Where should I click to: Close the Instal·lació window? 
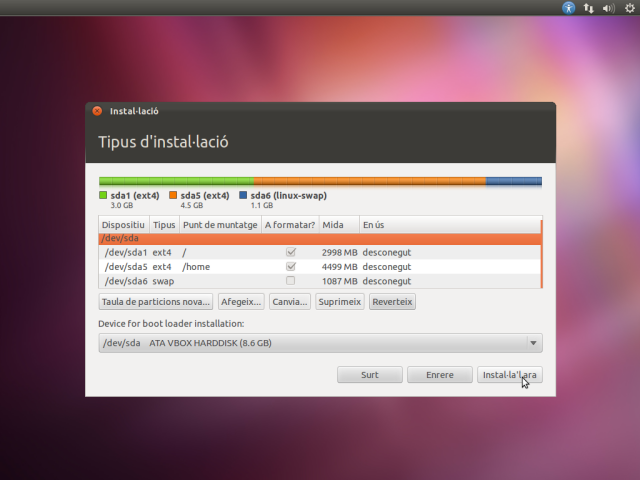coord(97,111)
